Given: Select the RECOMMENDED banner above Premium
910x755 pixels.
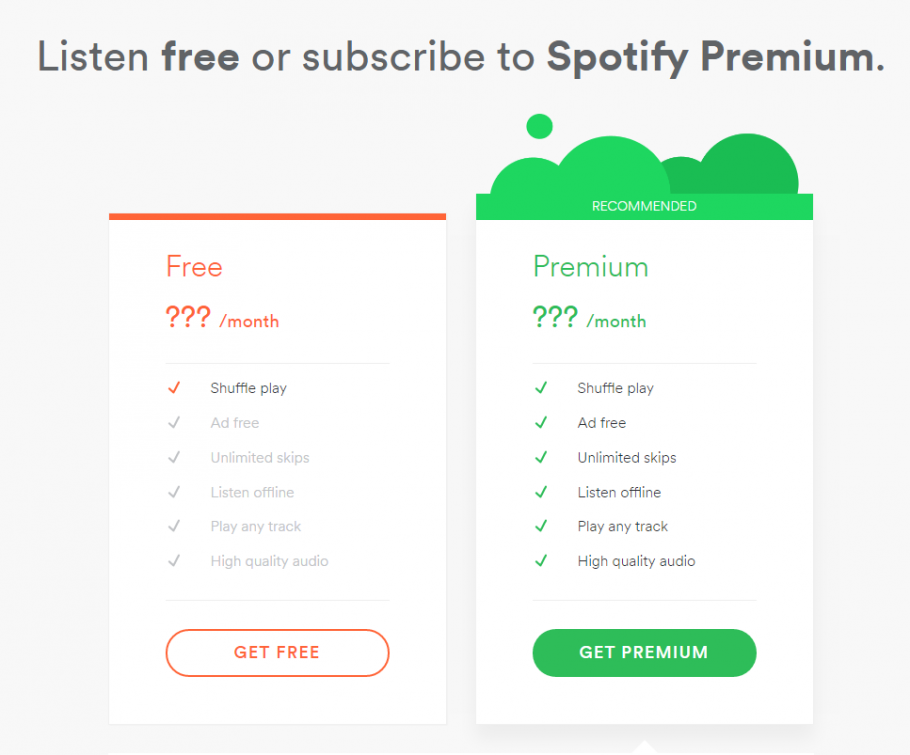Looking at the screenshot, I should [644, 207].
